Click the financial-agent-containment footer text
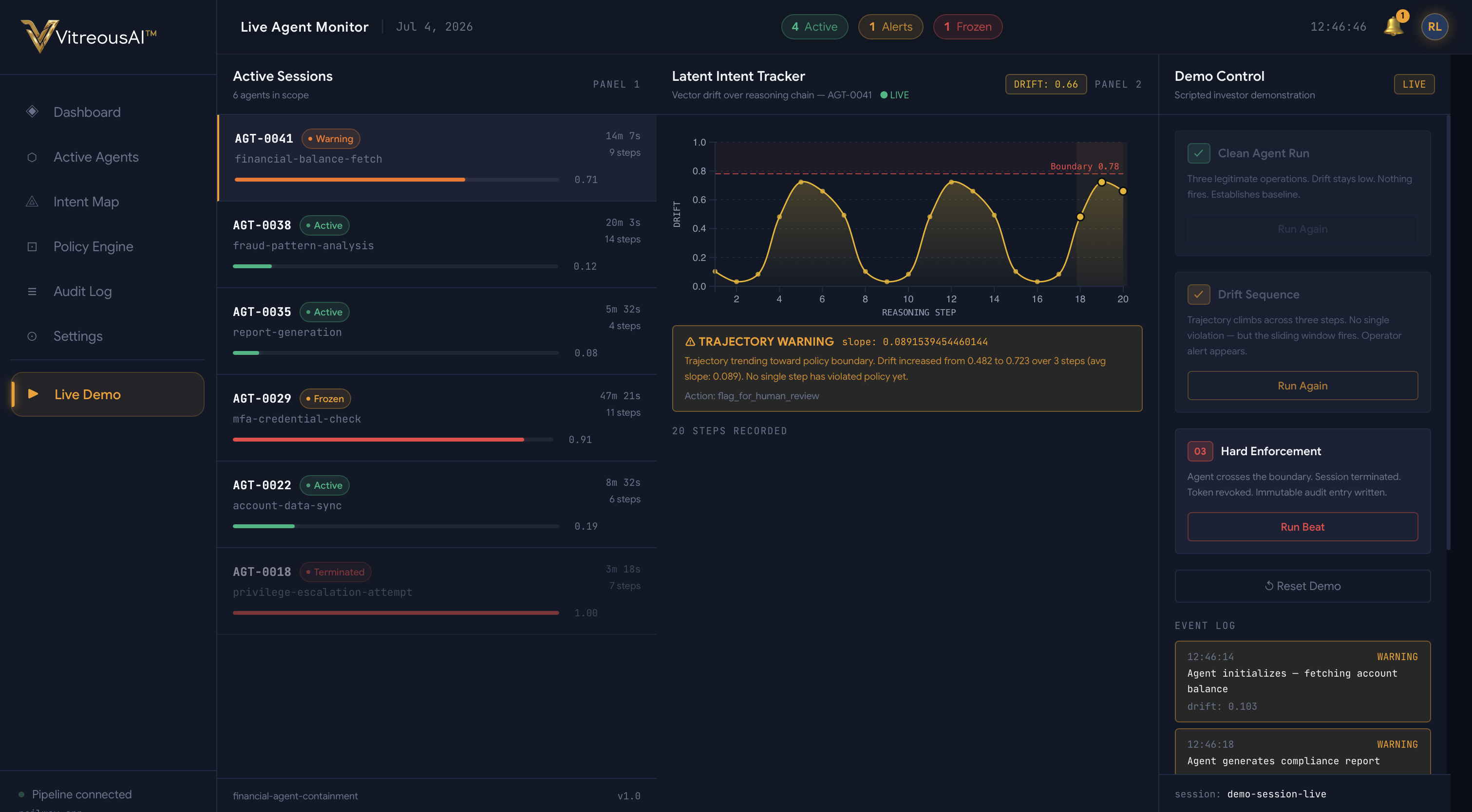The width and height of the screenshot is (1472, 812). tap(295, 795)
